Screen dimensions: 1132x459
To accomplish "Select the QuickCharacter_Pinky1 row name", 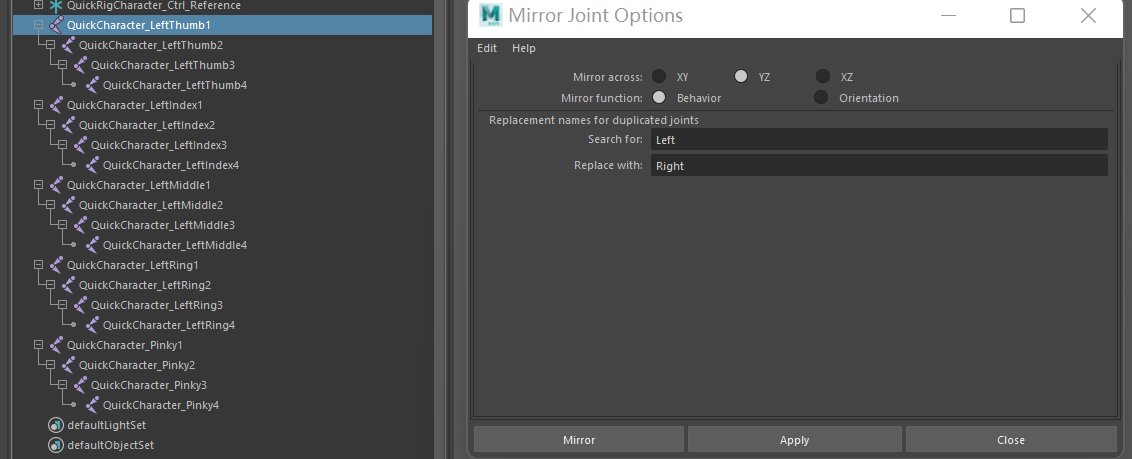I will 125,345.
